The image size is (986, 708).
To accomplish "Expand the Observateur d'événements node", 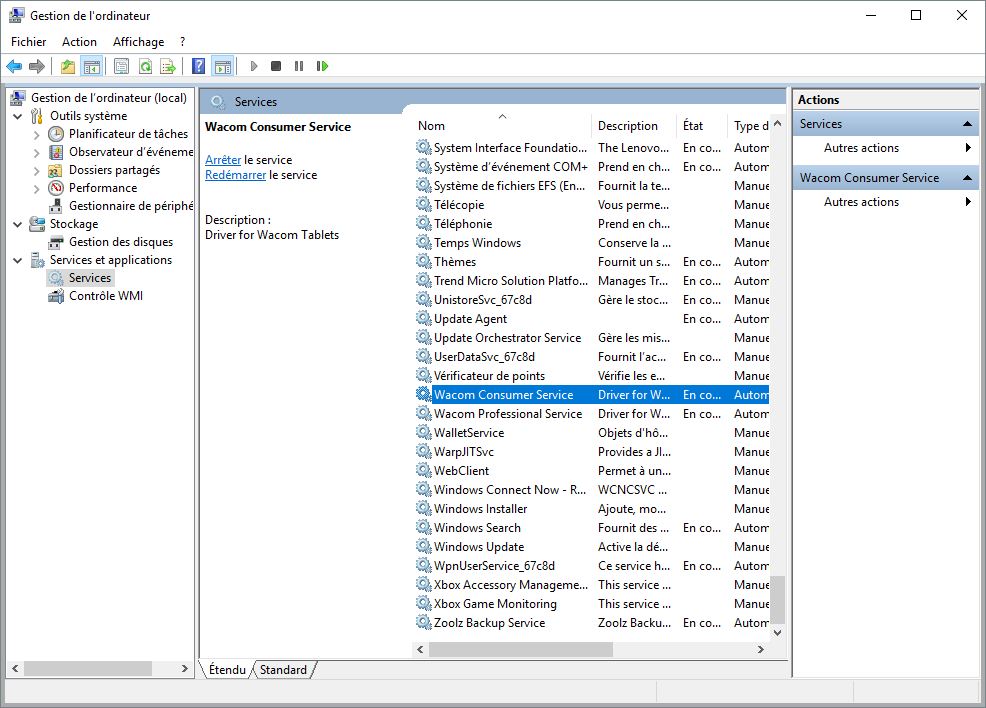I will tap(36, 153).
